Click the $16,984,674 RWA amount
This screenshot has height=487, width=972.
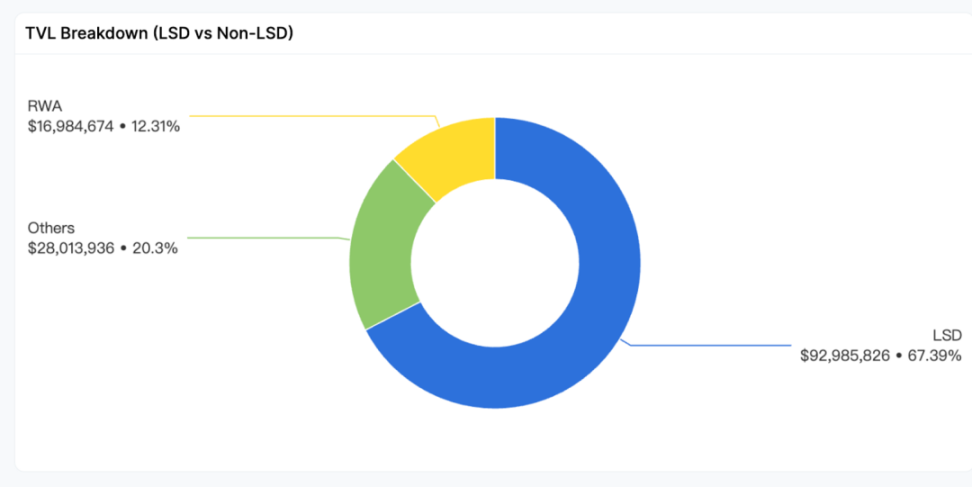click(x=71, y=127)
